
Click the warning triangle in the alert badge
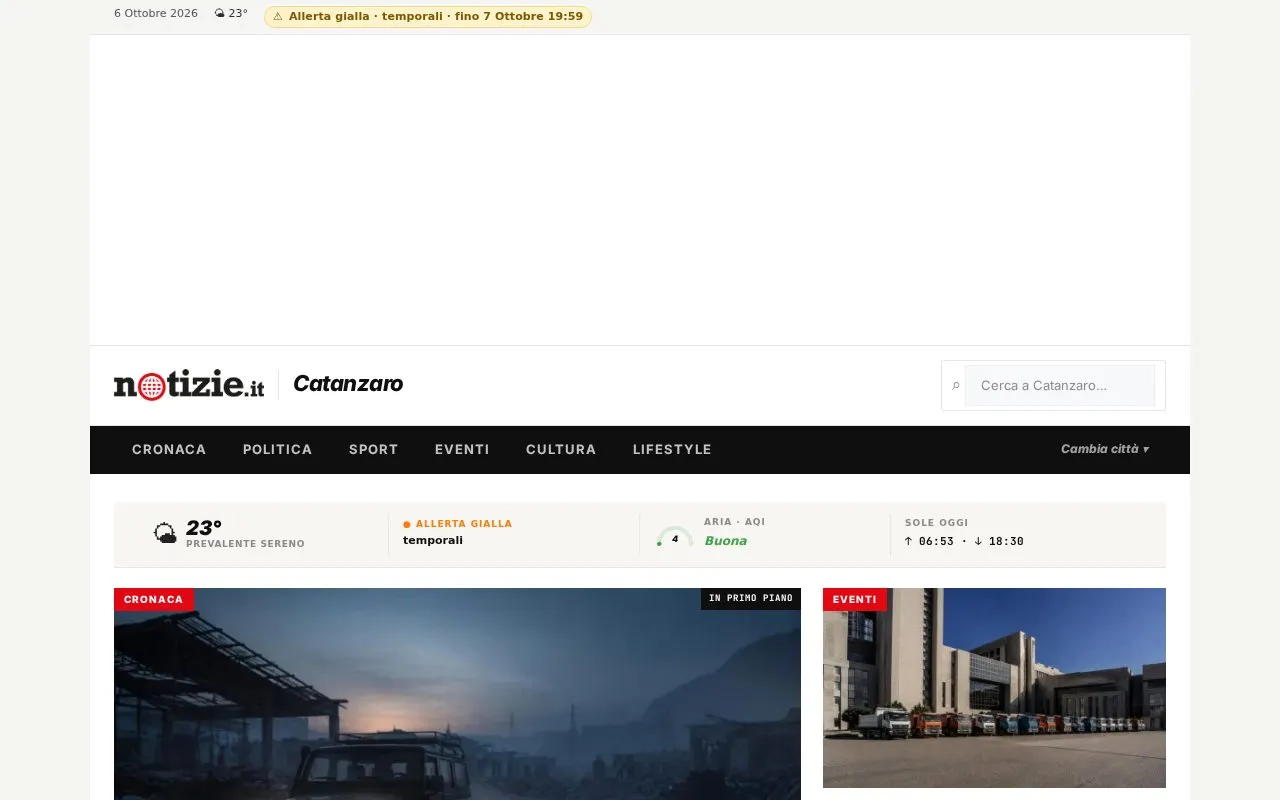(278, 17)
